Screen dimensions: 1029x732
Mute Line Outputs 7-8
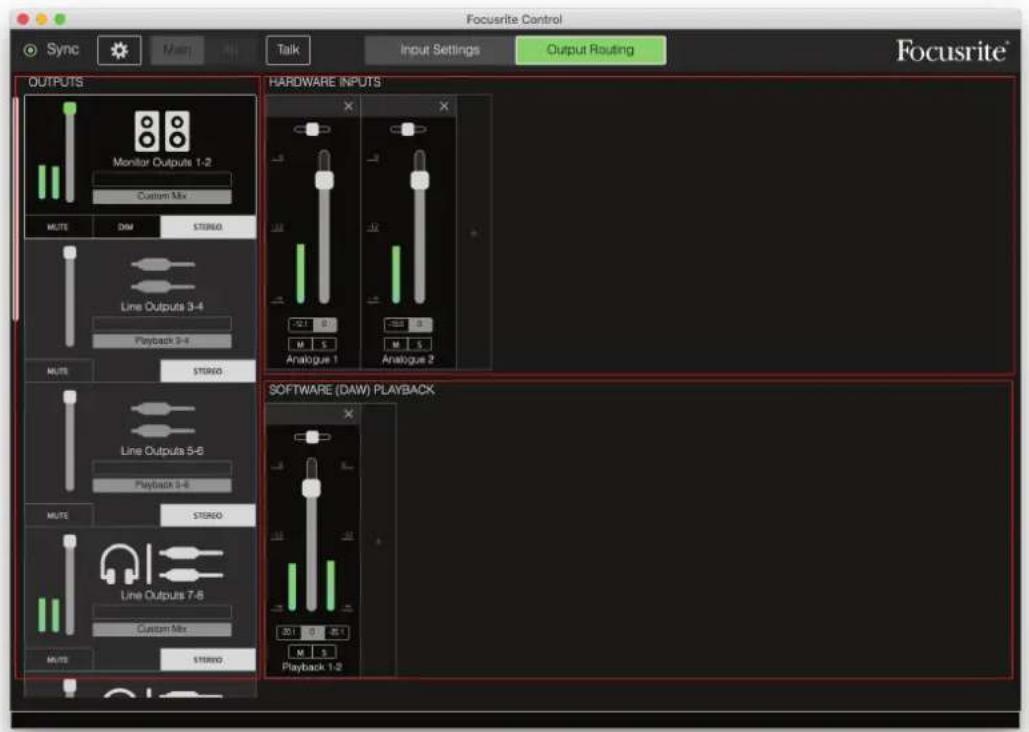click(x=58, y=659)
